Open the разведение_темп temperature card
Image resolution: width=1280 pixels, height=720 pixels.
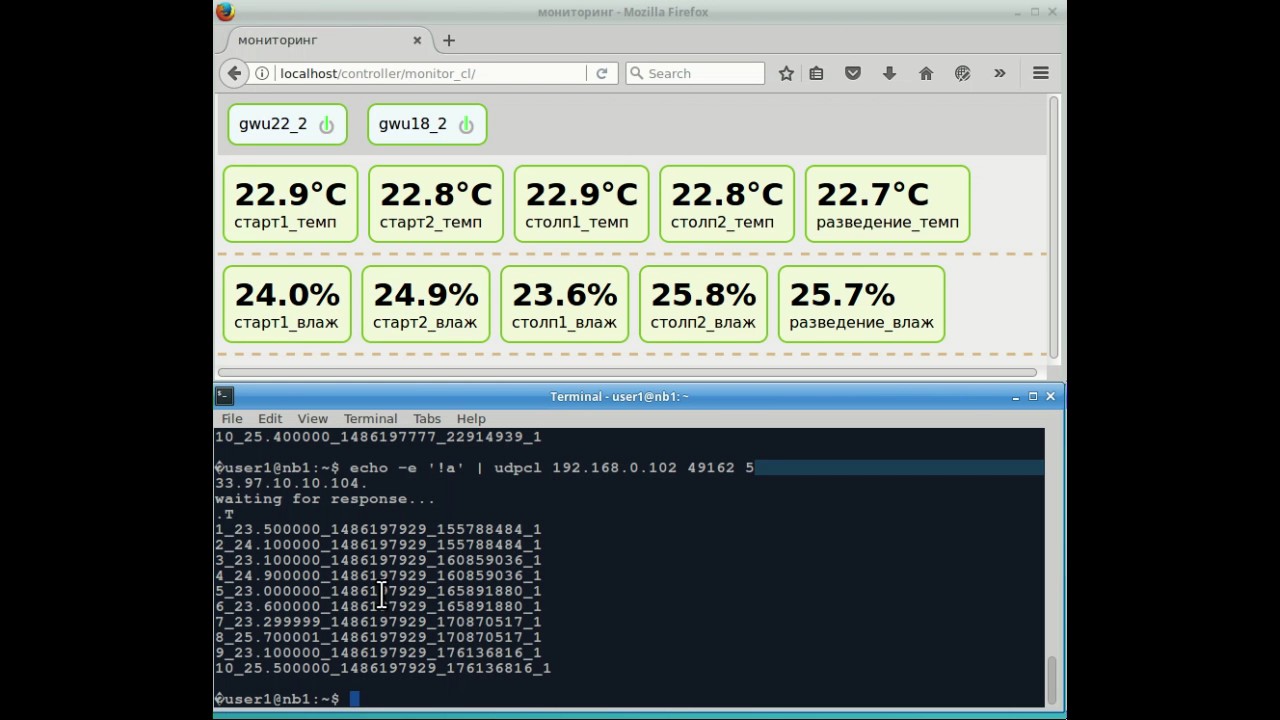(x=887, y=204)
